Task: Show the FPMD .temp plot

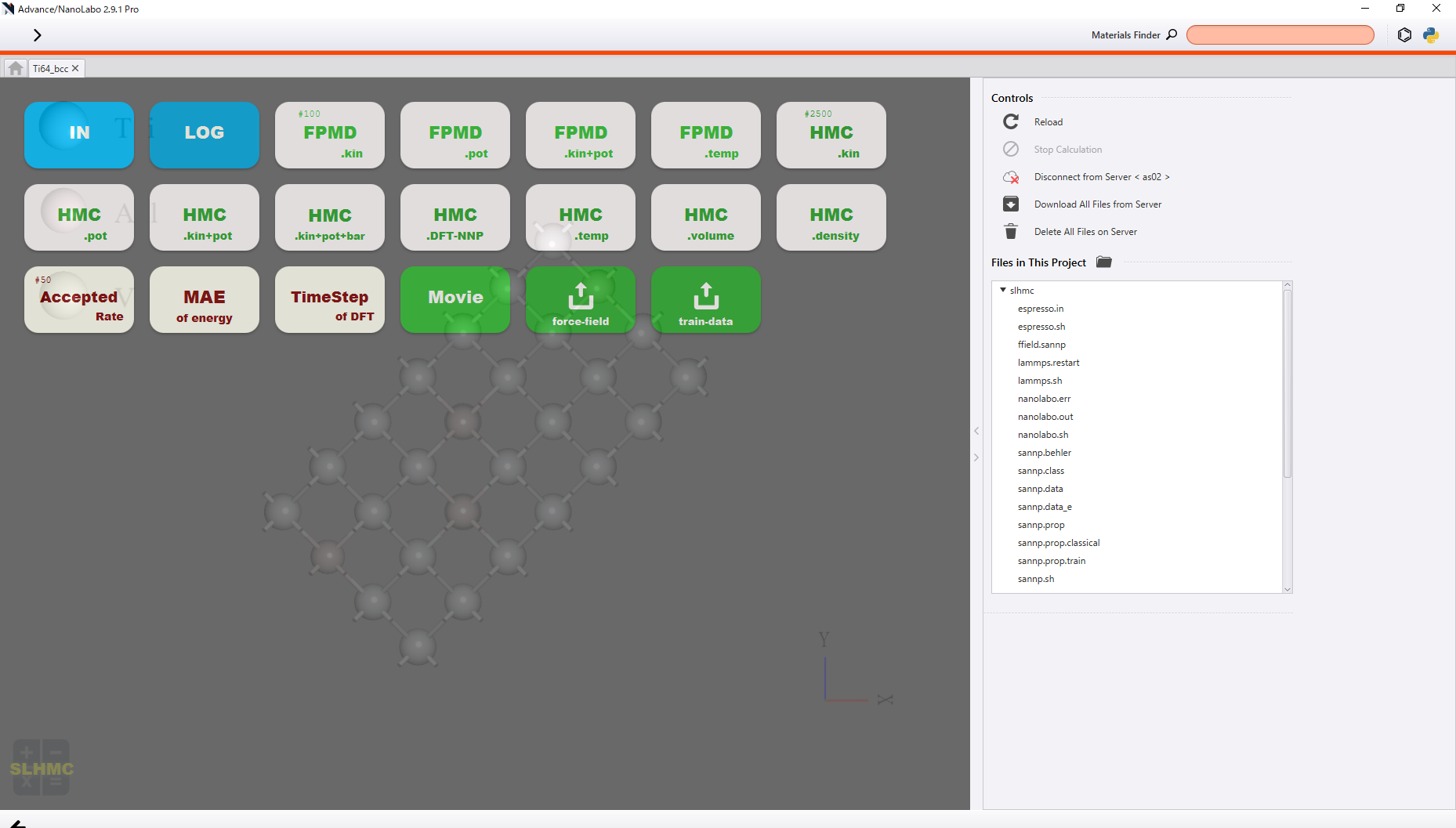Action: coord(706,135)
